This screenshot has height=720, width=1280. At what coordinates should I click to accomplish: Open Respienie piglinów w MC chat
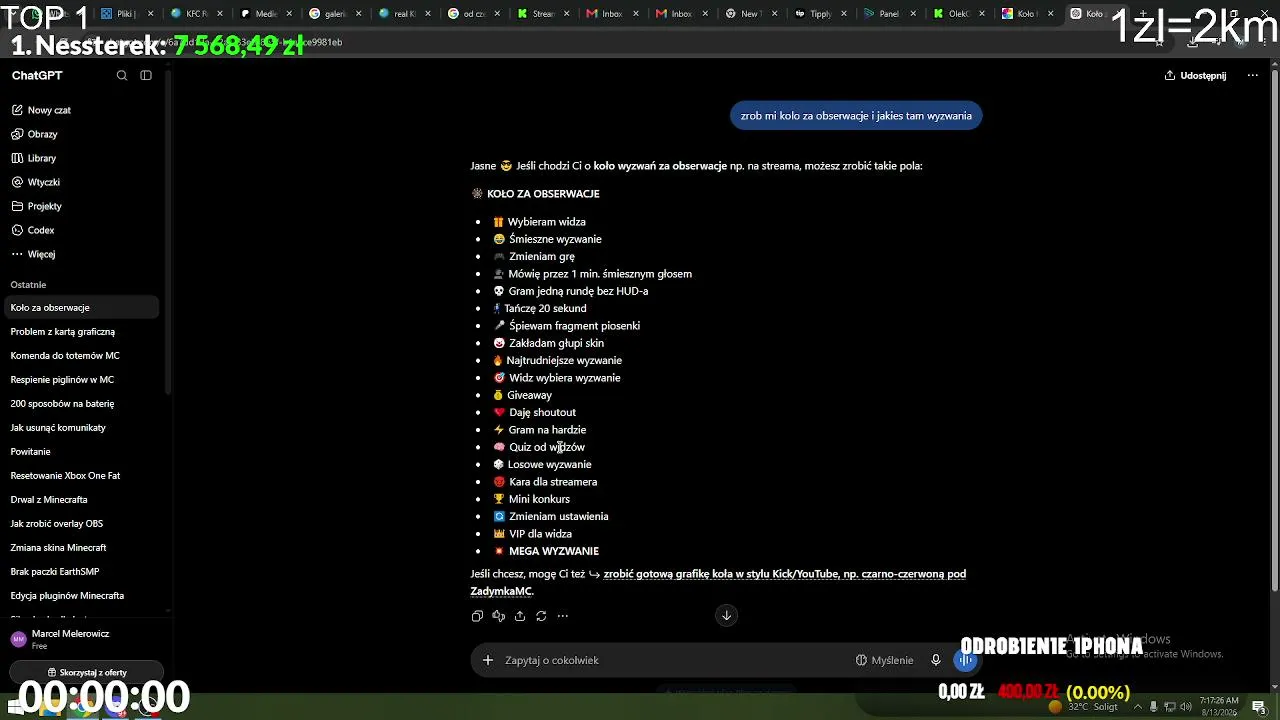tap(82, 380)
